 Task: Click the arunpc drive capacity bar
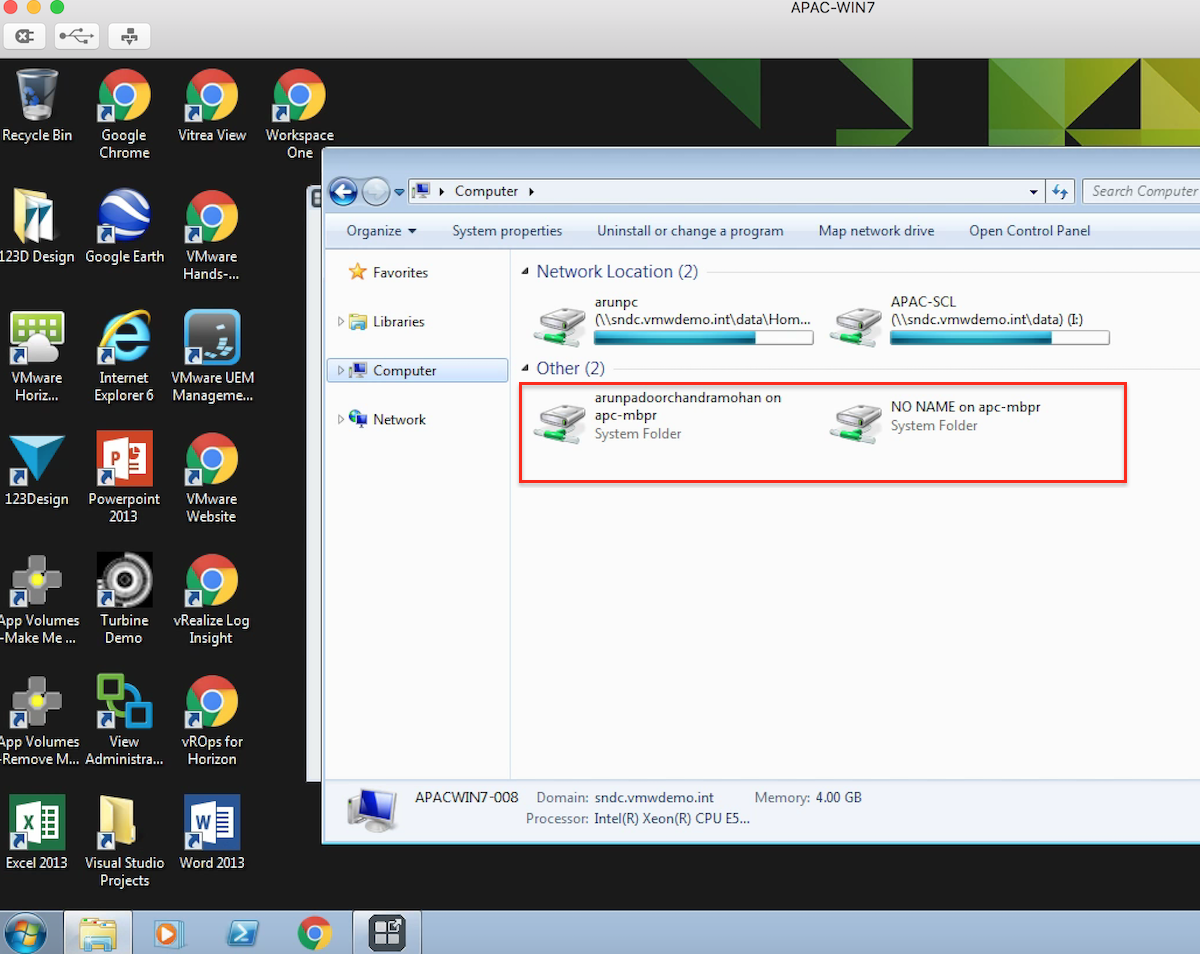click(x=703, y=337)
